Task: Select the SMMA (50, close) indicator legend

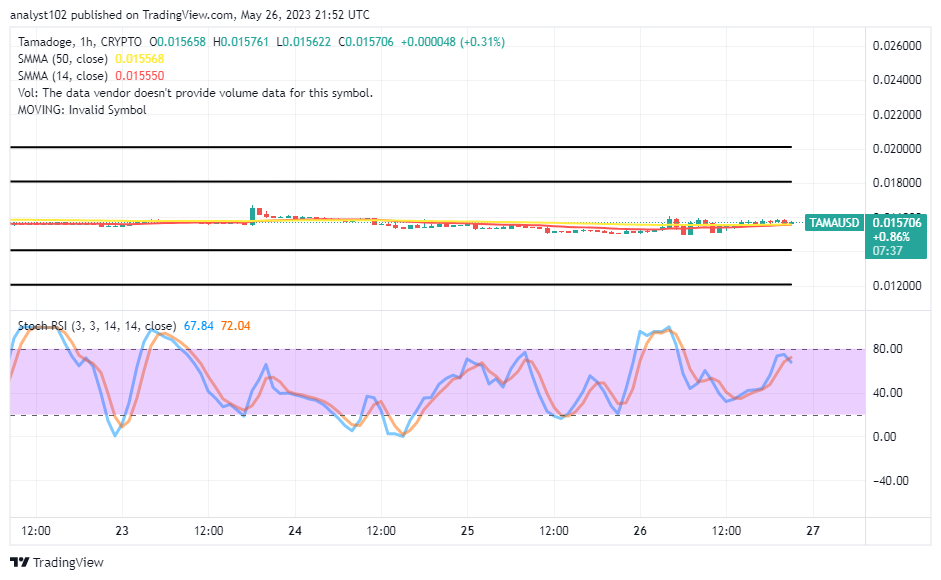Action: click(62, 59)
